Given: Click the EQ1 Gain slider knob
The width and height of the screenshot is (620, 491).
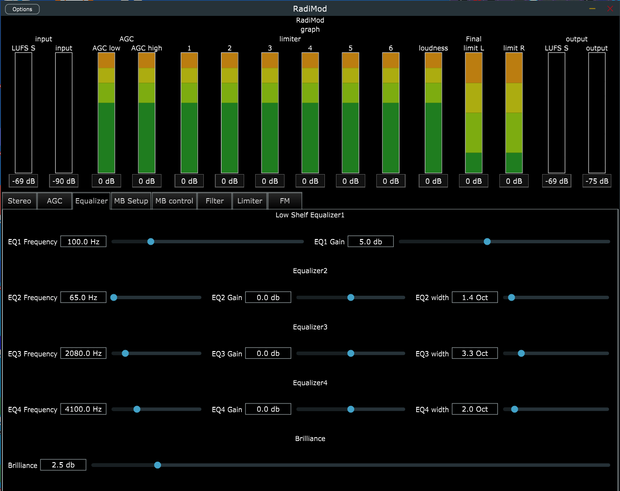Looking at the screenshot, I should click(x=487, y=242).
